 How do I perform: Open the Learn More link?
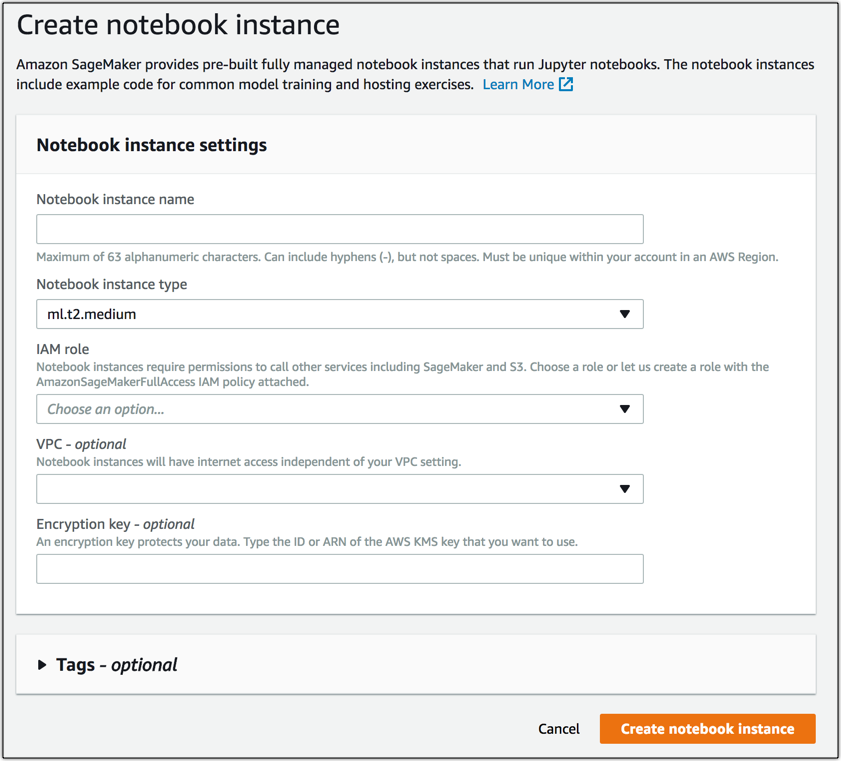pyautogui.click(x=518, y=84)
